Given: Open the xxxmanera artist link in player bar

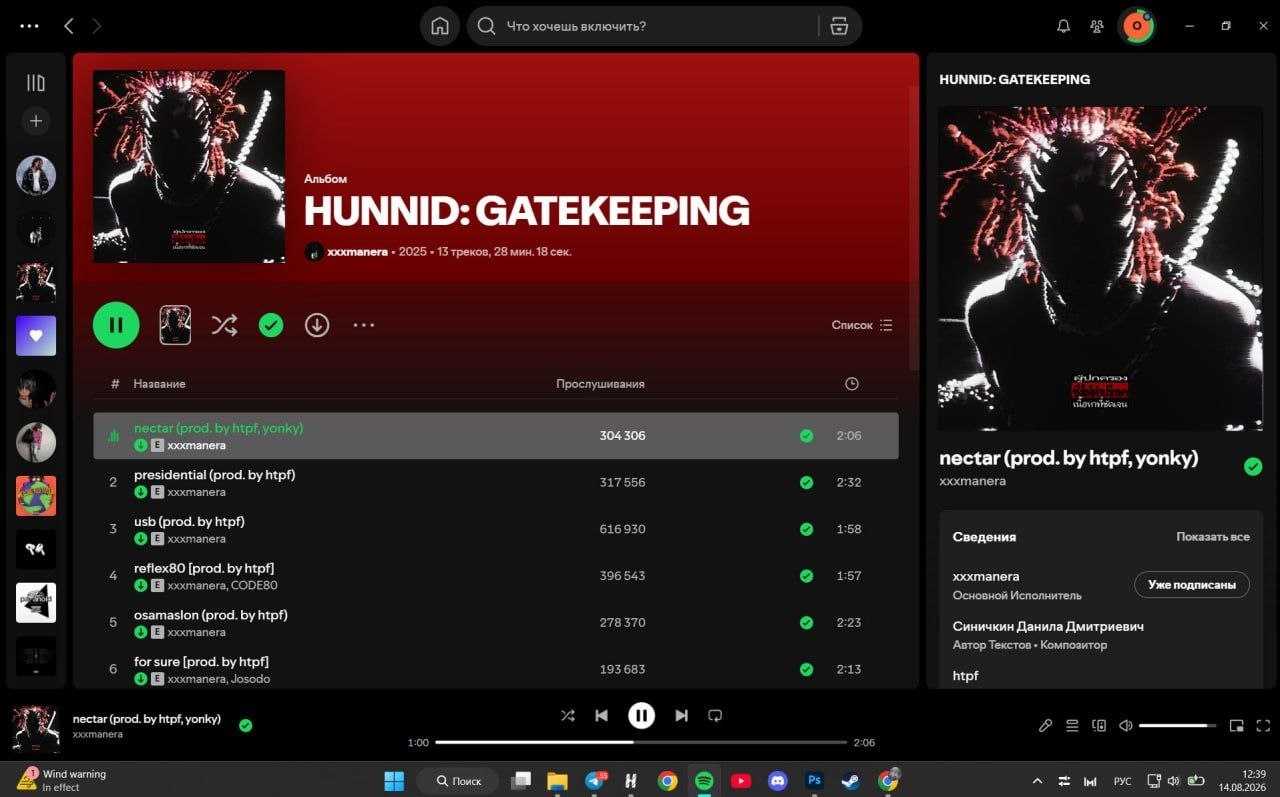Looking at the screenshot, I should point(98,734).
